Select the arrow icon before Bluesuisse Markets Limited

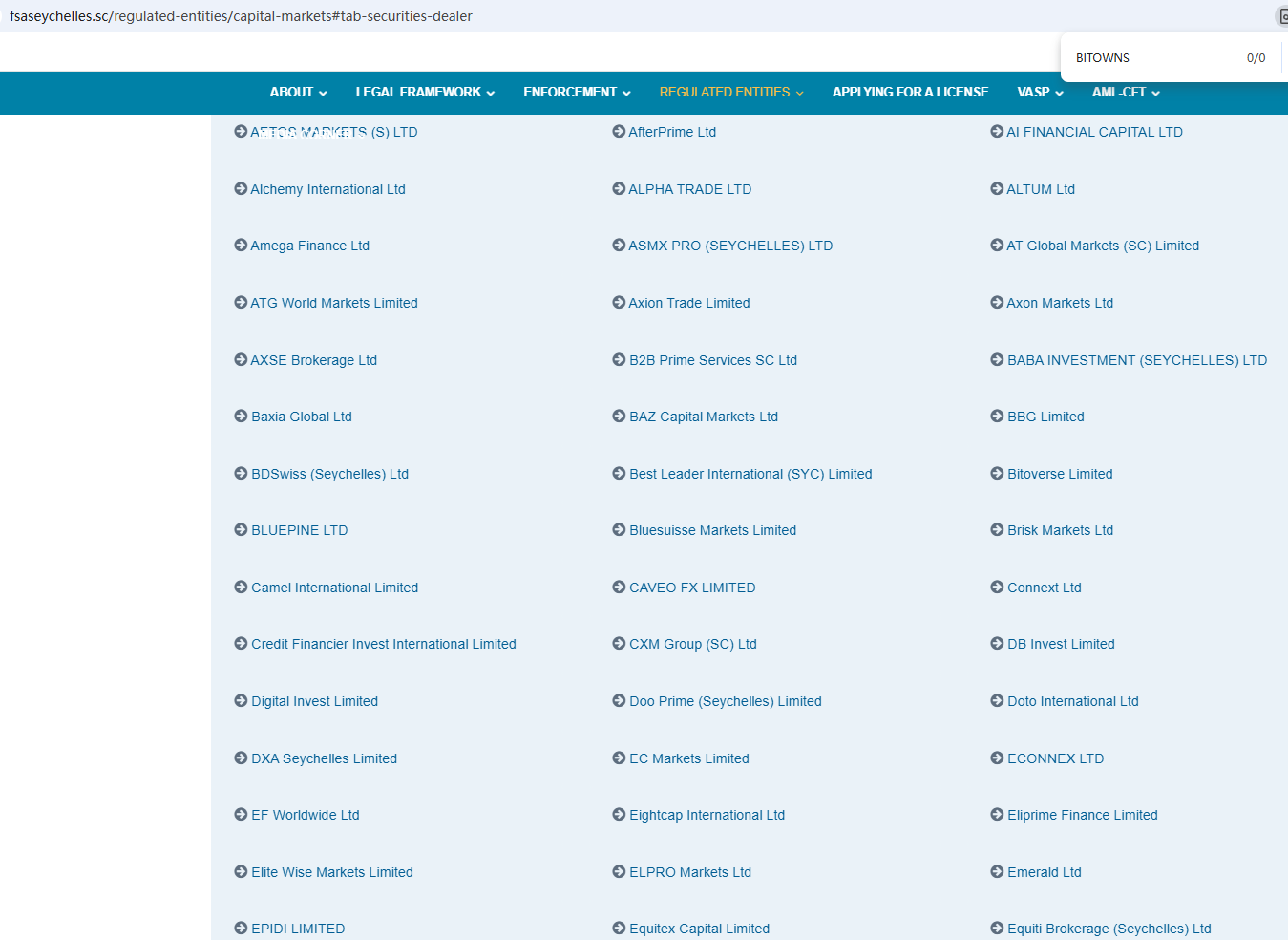click(x=619, y=530)
